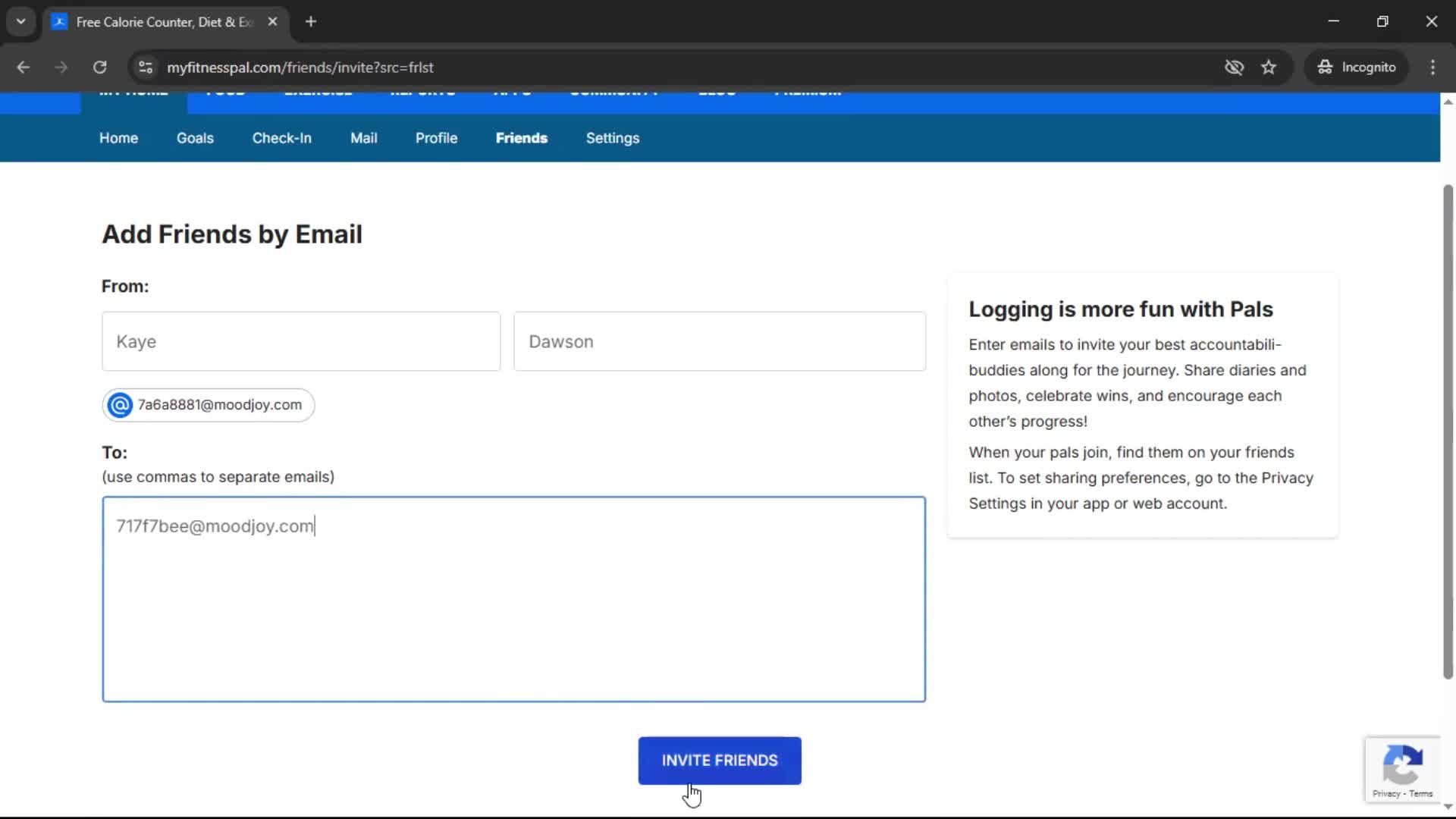Click the browser forward arrow

pyautogui.click(x=61, y=67)
